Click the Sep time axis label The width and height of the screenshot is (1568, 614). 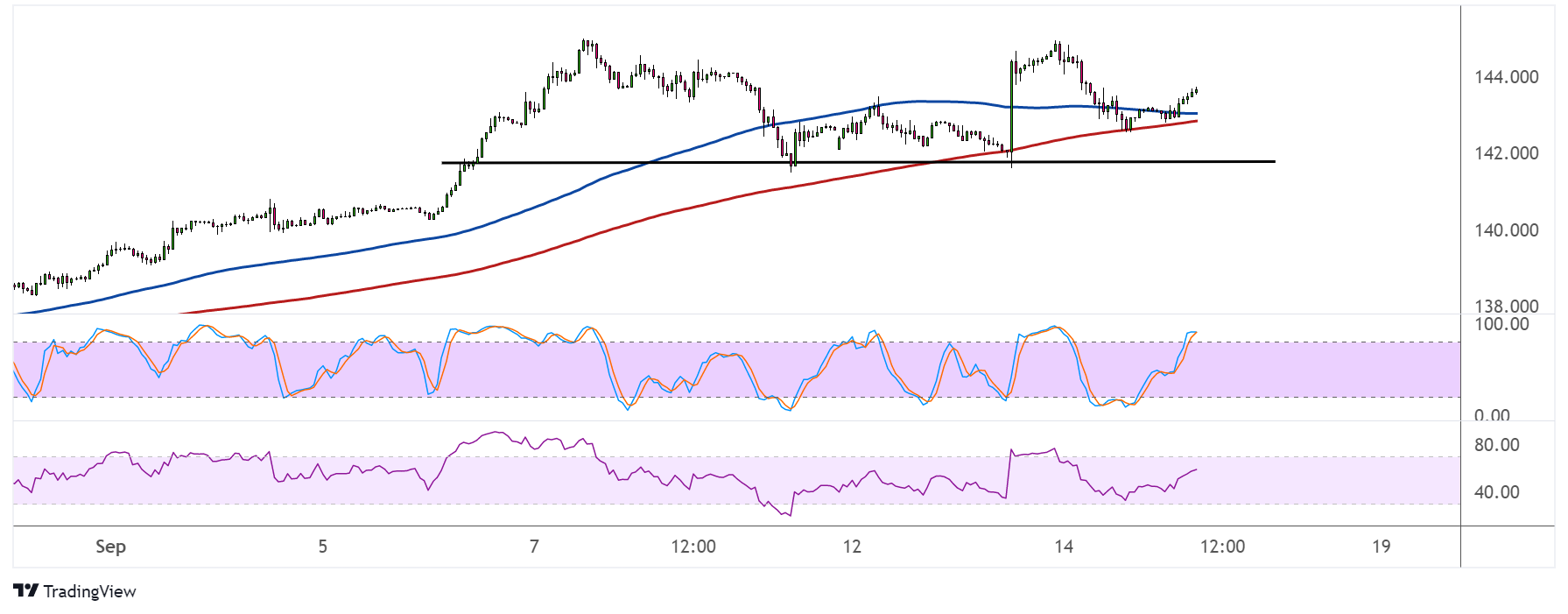click(110, 547)
